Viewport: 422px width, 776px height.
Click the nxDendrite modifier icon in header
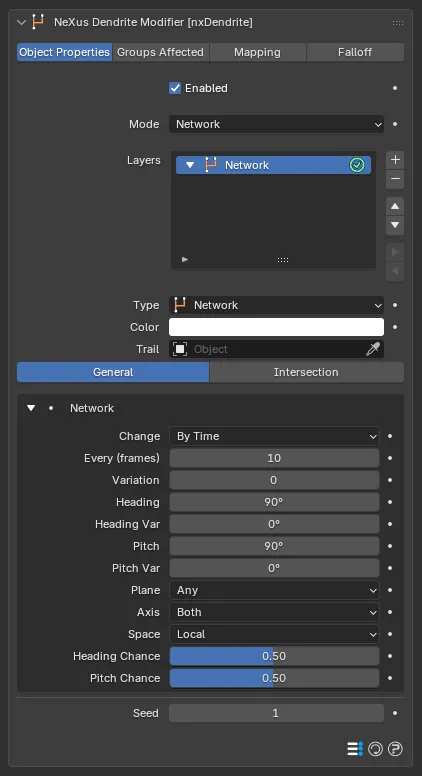pos(38,22)
